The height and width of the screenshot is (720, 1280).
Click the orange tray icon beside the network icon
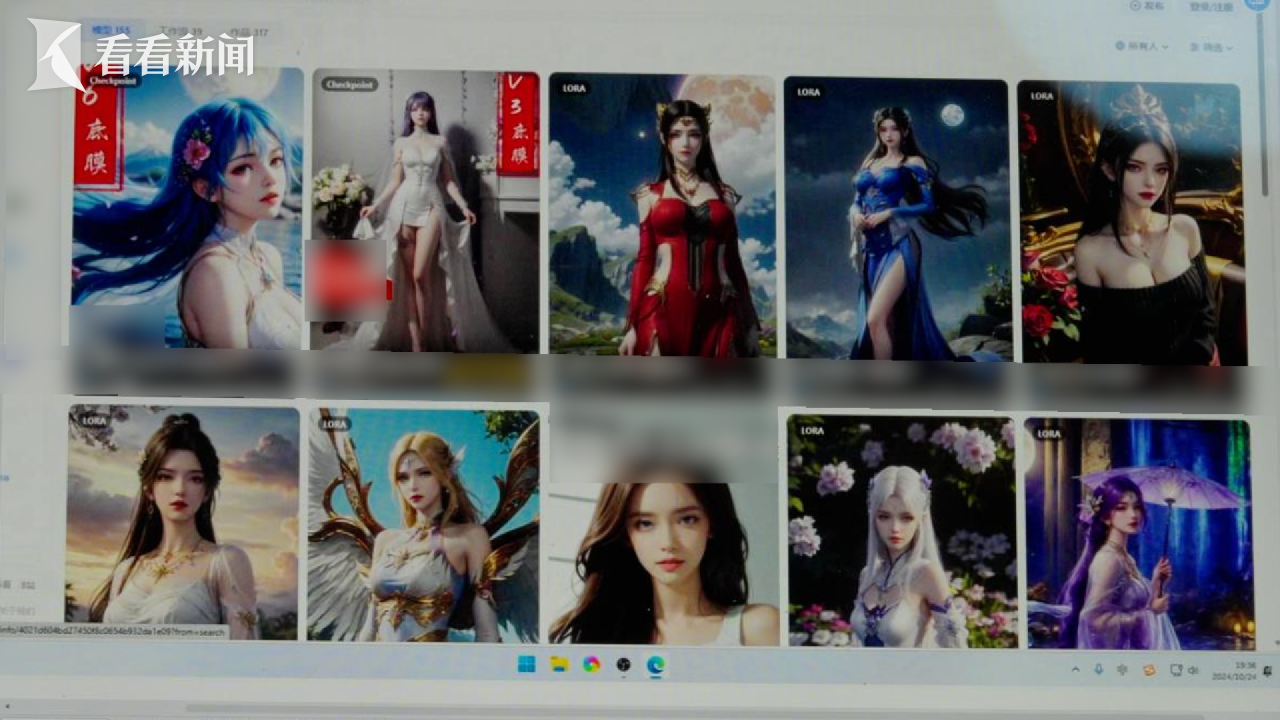pyautogui.click(x=1149, y=669)
